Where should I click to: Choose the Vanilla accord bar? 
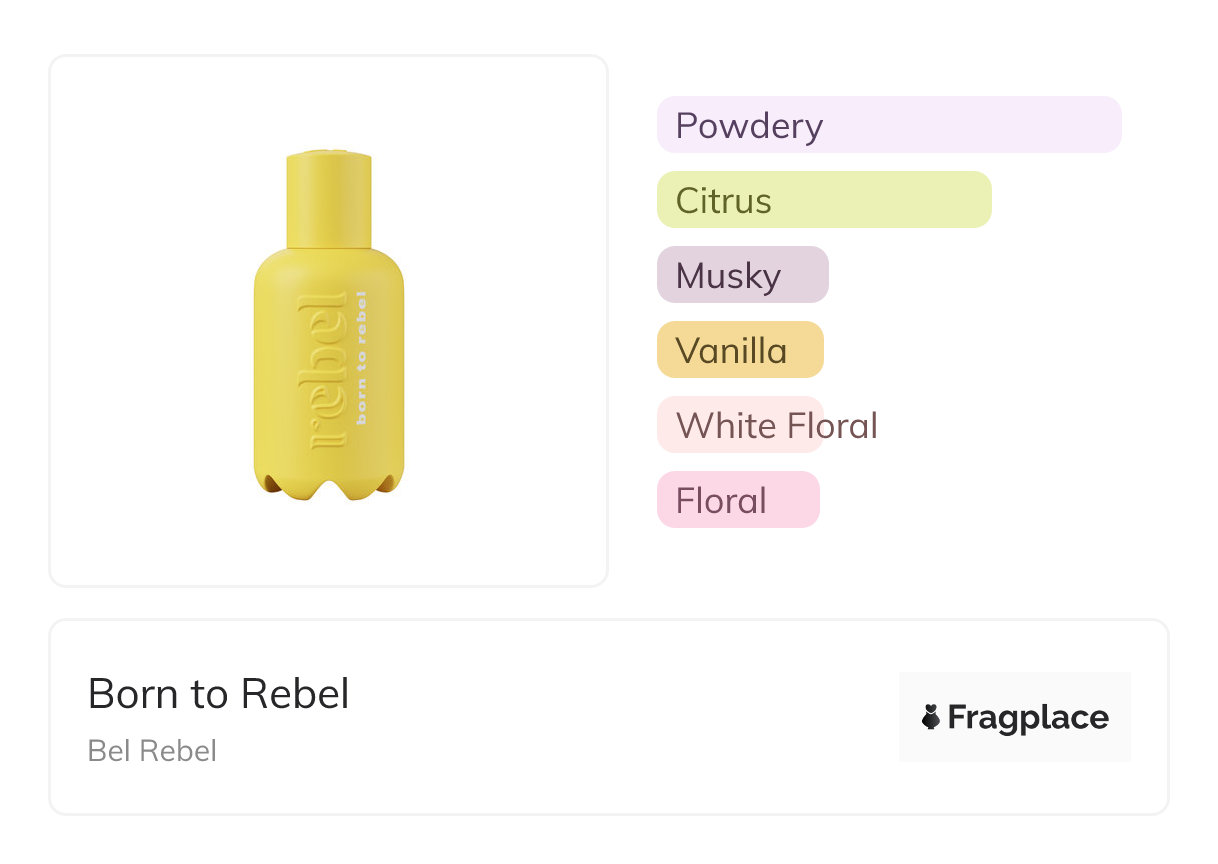740,350
